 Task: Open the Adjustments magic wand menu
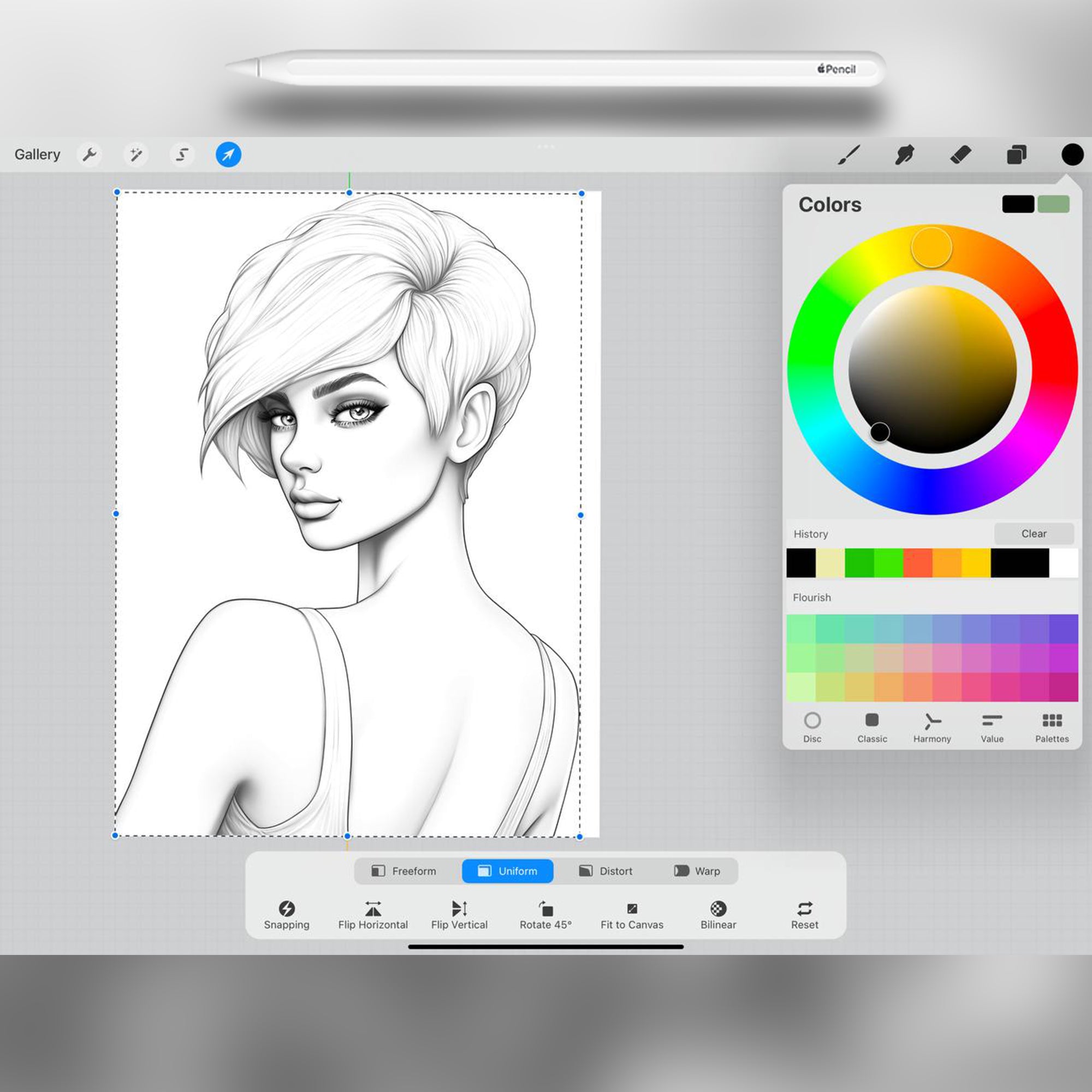(x=136, y=154)
